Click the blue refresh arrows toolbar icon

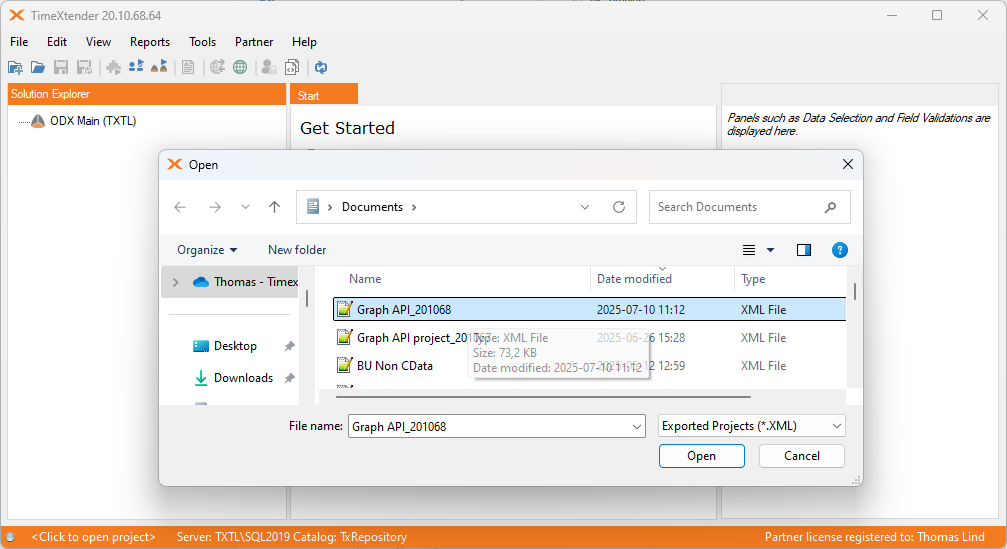click(321, 67)
